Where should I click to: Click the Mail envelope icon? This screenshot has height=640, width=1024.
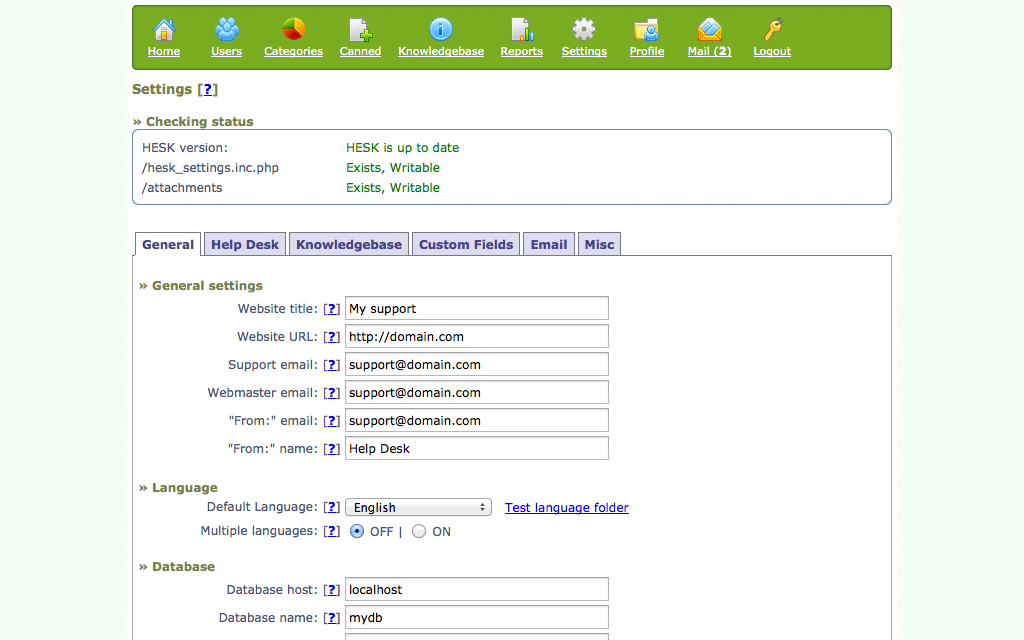pyautogui.click(x=709, y=30)
